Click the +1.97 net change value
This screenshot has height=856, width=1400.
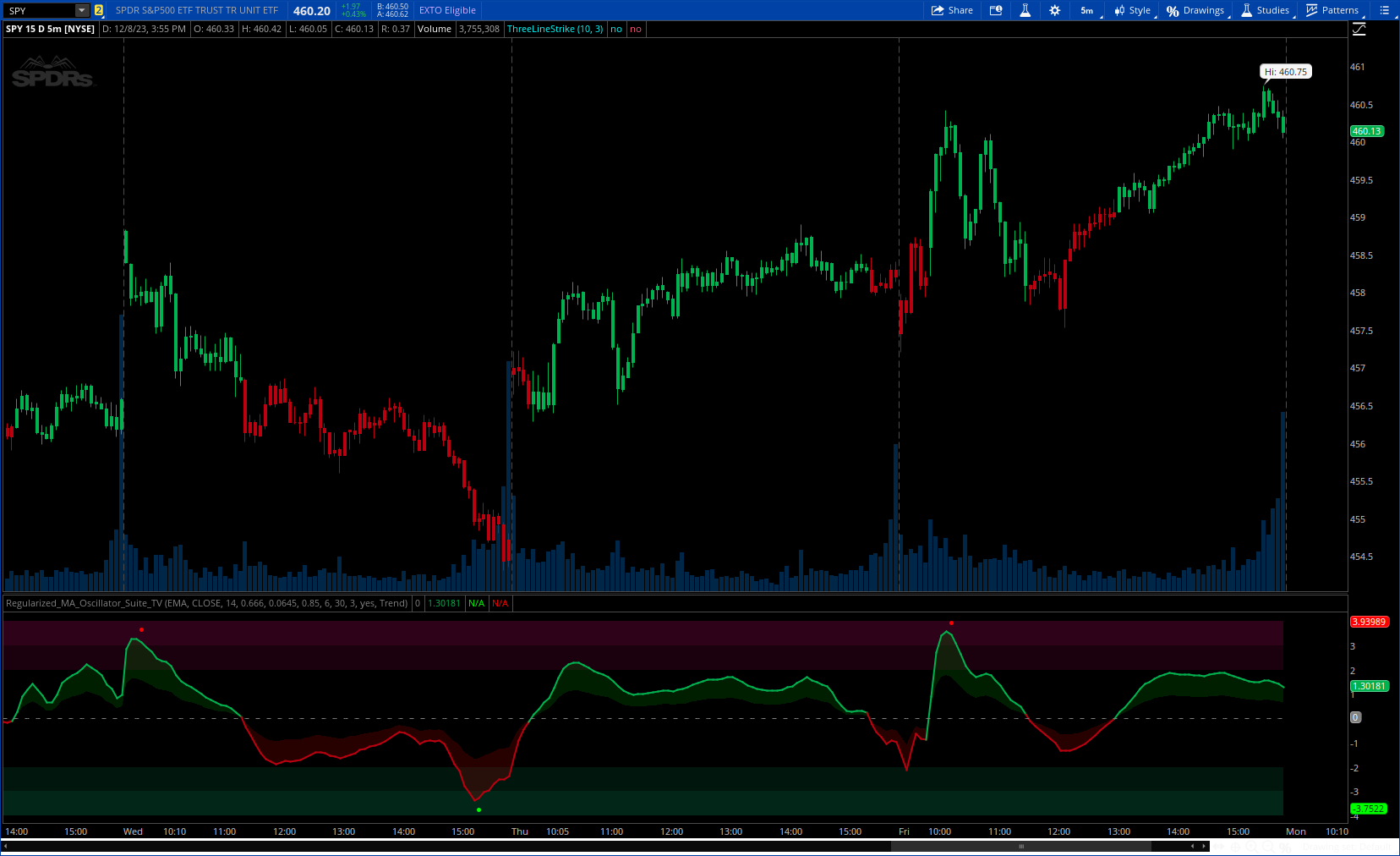pos(351,7)
